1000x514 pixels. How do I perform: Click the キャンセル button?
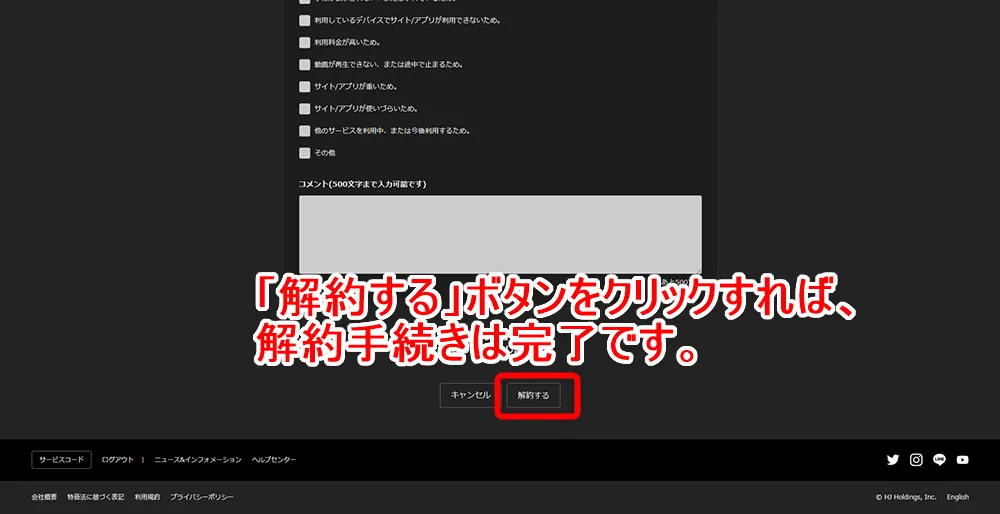click(x=471, y=395)
